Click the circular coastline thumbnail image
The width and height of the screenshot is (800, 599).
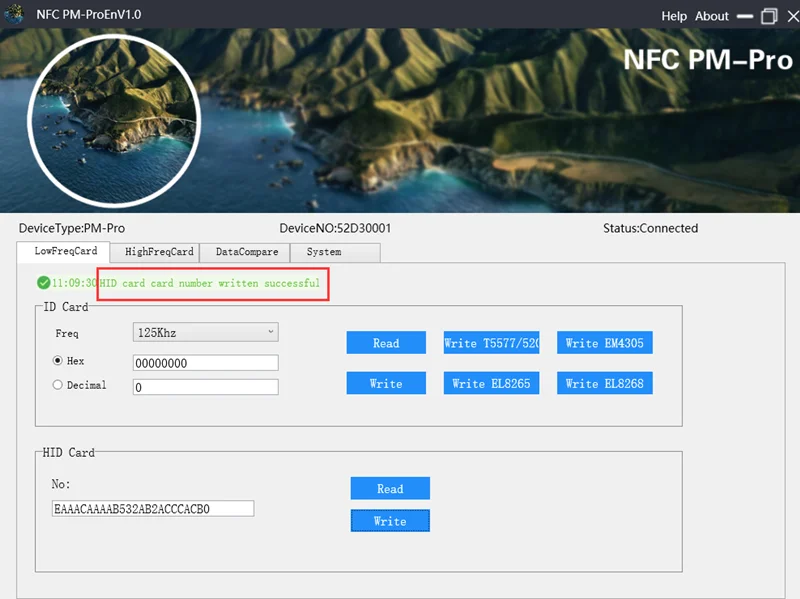[114, 121]
